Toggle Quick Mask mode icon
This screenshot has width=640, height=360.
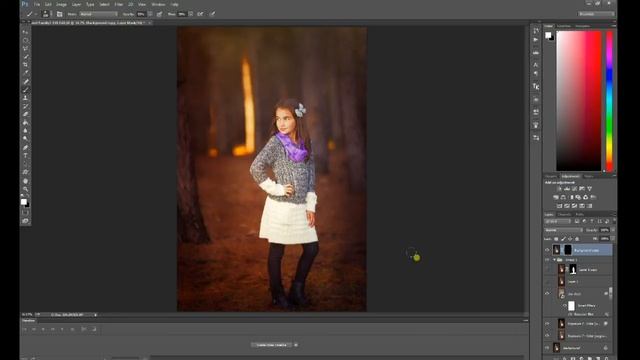(x=25, y=212)
